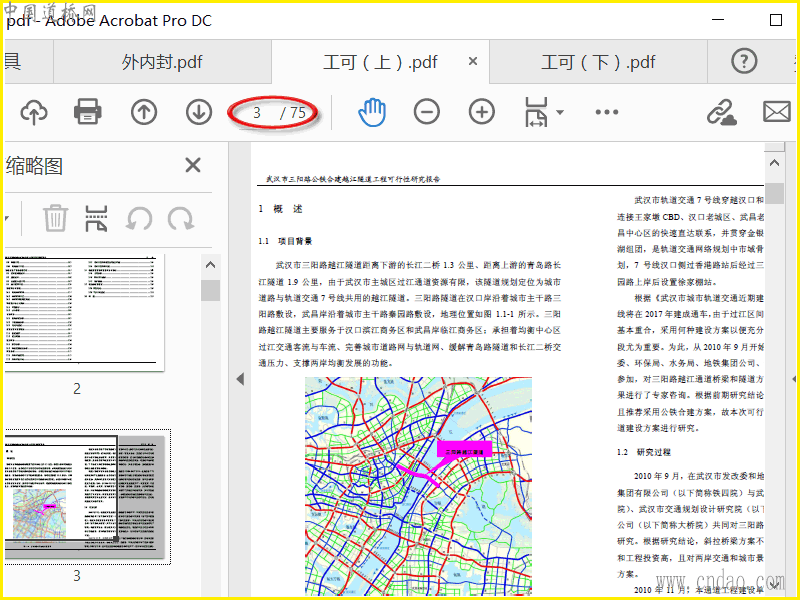Select page 2 thumbnail
The image size is (800, 600).
pyautogui.click(x=85, y=312)
